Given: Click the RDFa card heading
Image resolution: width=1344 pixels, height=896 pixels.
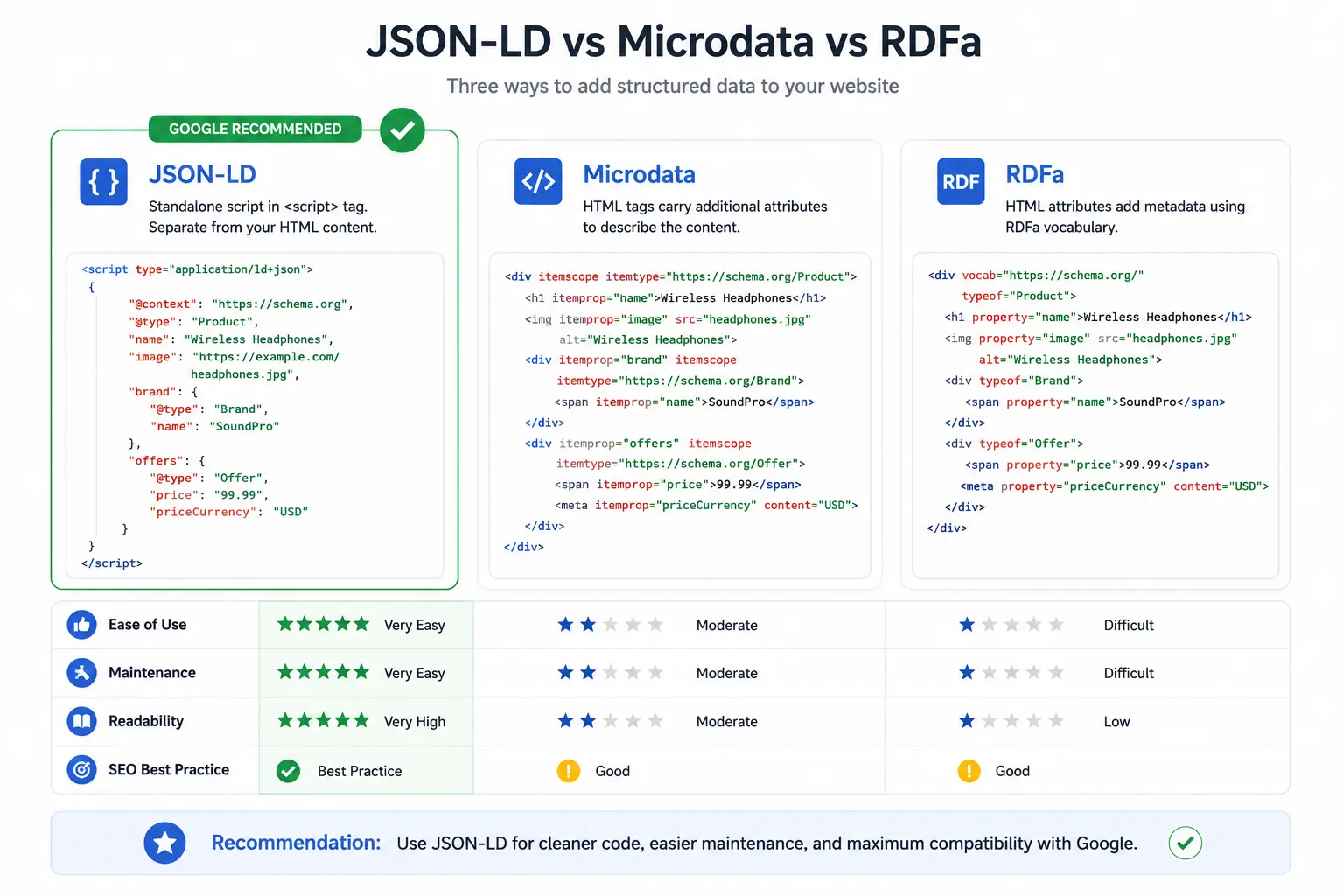Looking at the screenshot, I should [x=1034, y=174].
